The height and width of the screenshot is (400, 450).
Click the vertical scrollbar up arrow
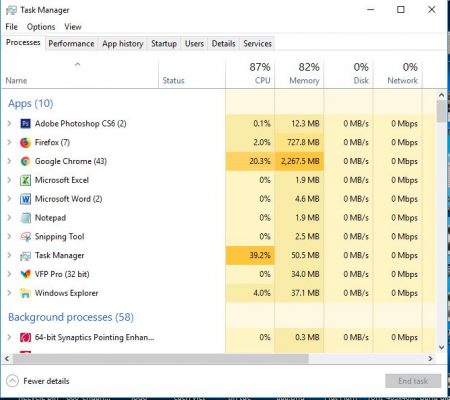tap(441, 95)
